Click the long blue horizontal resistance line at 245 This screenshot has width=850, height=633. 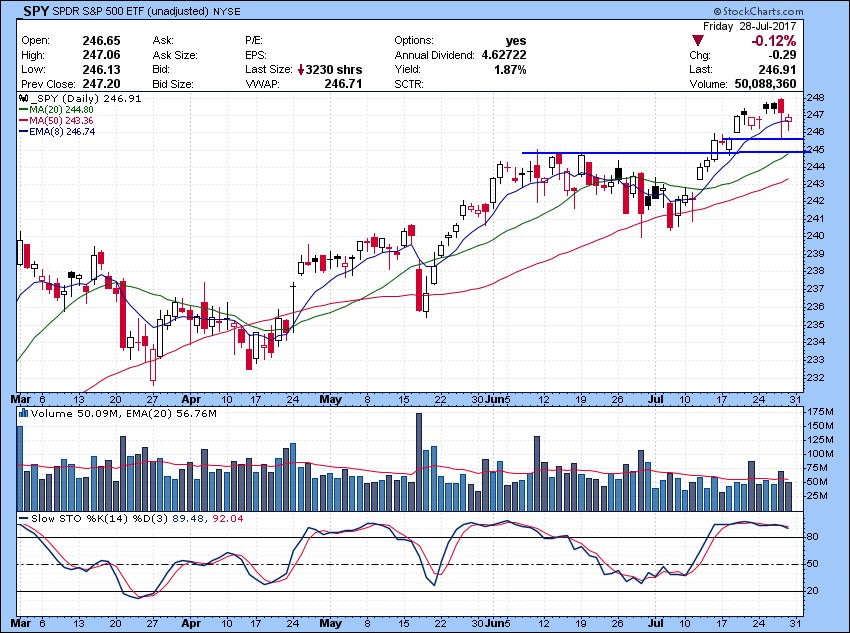coord(666,153)
